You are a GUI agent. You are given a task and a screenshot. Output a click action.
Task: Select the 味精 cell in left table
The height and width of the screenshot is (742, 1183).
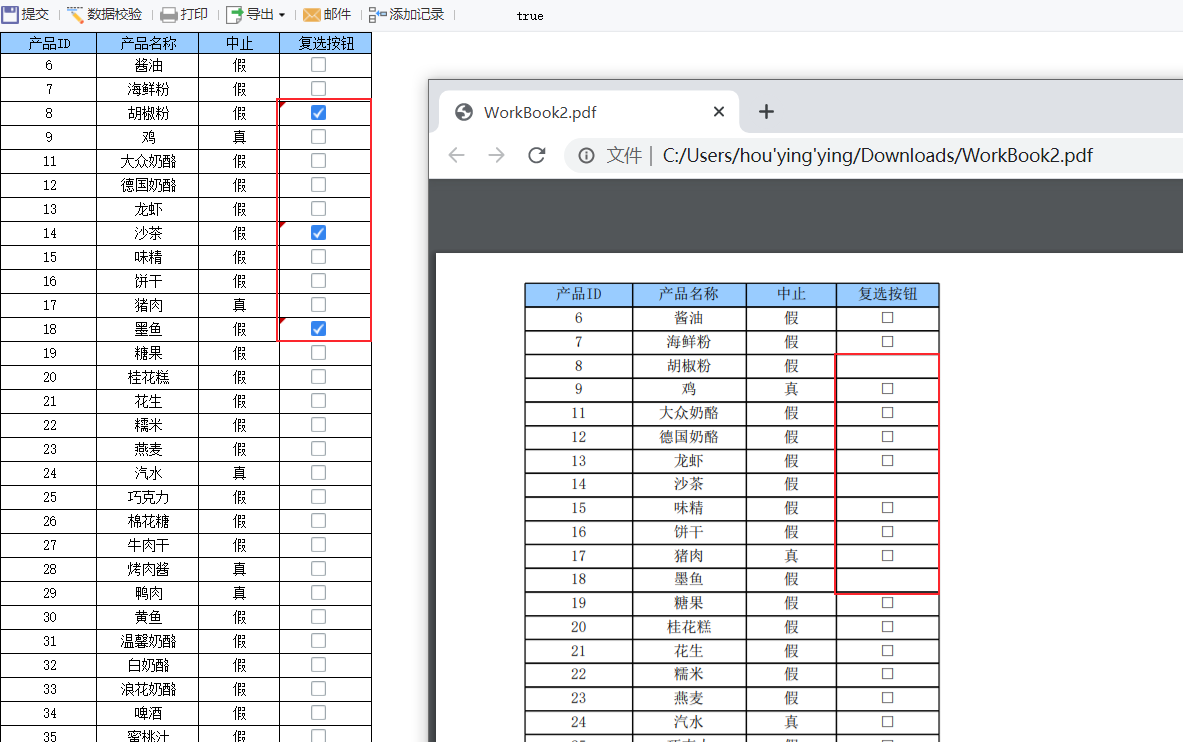[148, 257]
